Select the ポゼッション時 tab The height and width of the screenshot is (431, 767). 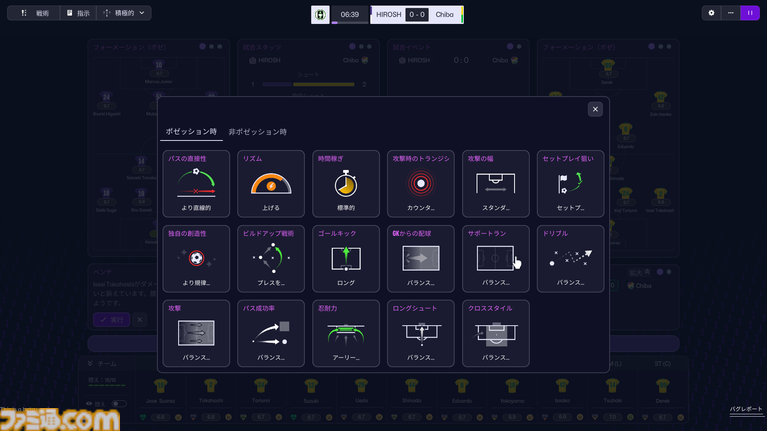190,132
